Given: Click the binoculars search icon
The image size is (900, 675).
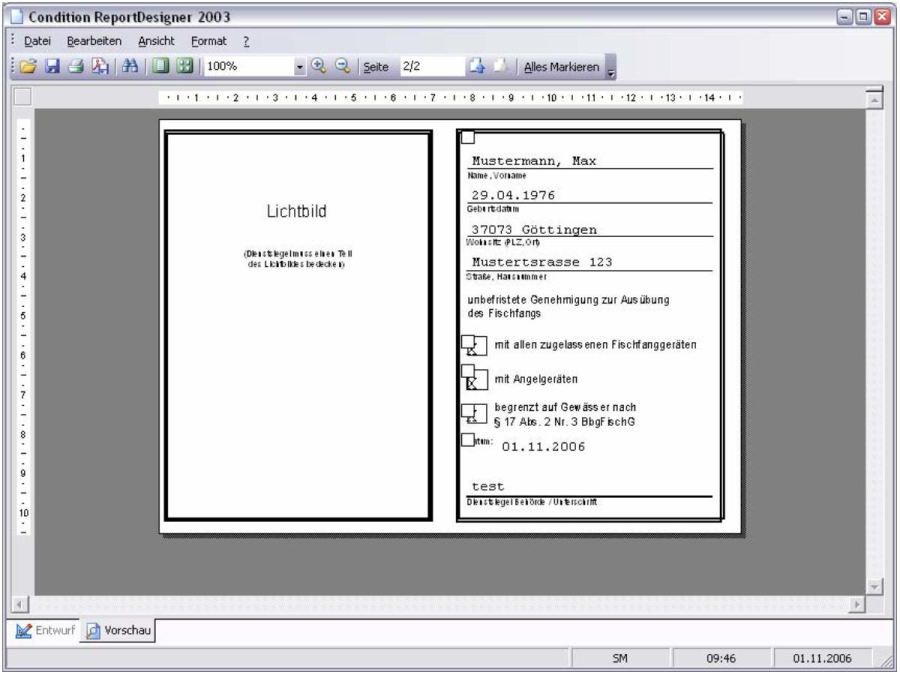Looking at the screenshot, I should 130,67.
